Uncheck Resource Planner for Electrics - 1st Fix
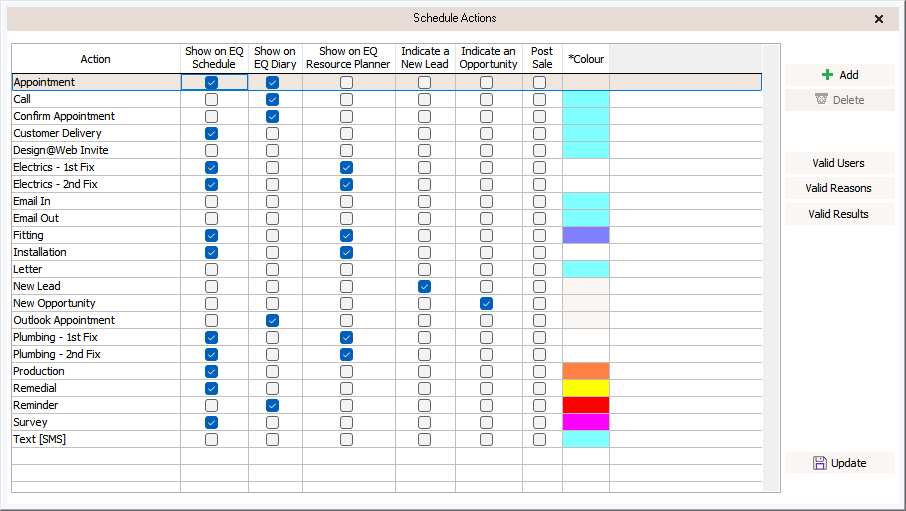Image resolution: width=906 pixels, height=511 pixels. point(347,168)
